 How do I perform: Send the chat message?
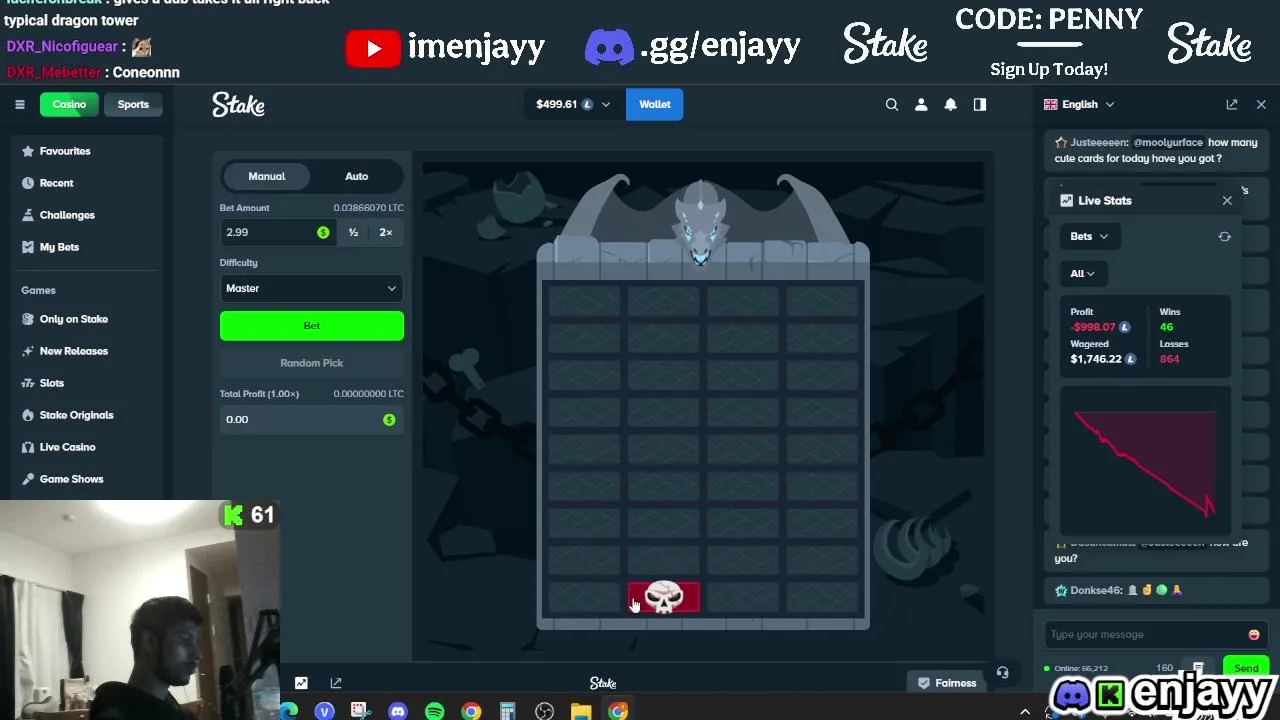(x=1246, y=668)
